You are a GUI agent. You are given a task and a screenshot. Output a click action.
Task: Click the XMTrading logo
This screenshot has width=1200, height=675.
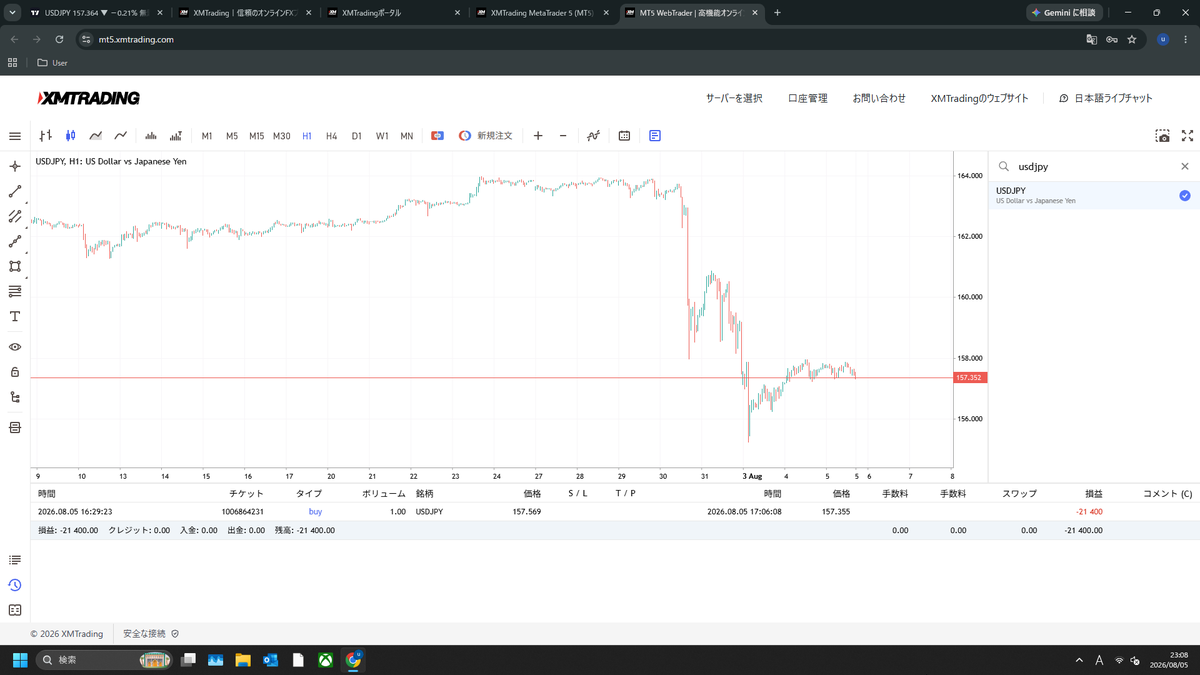point(88,98)
